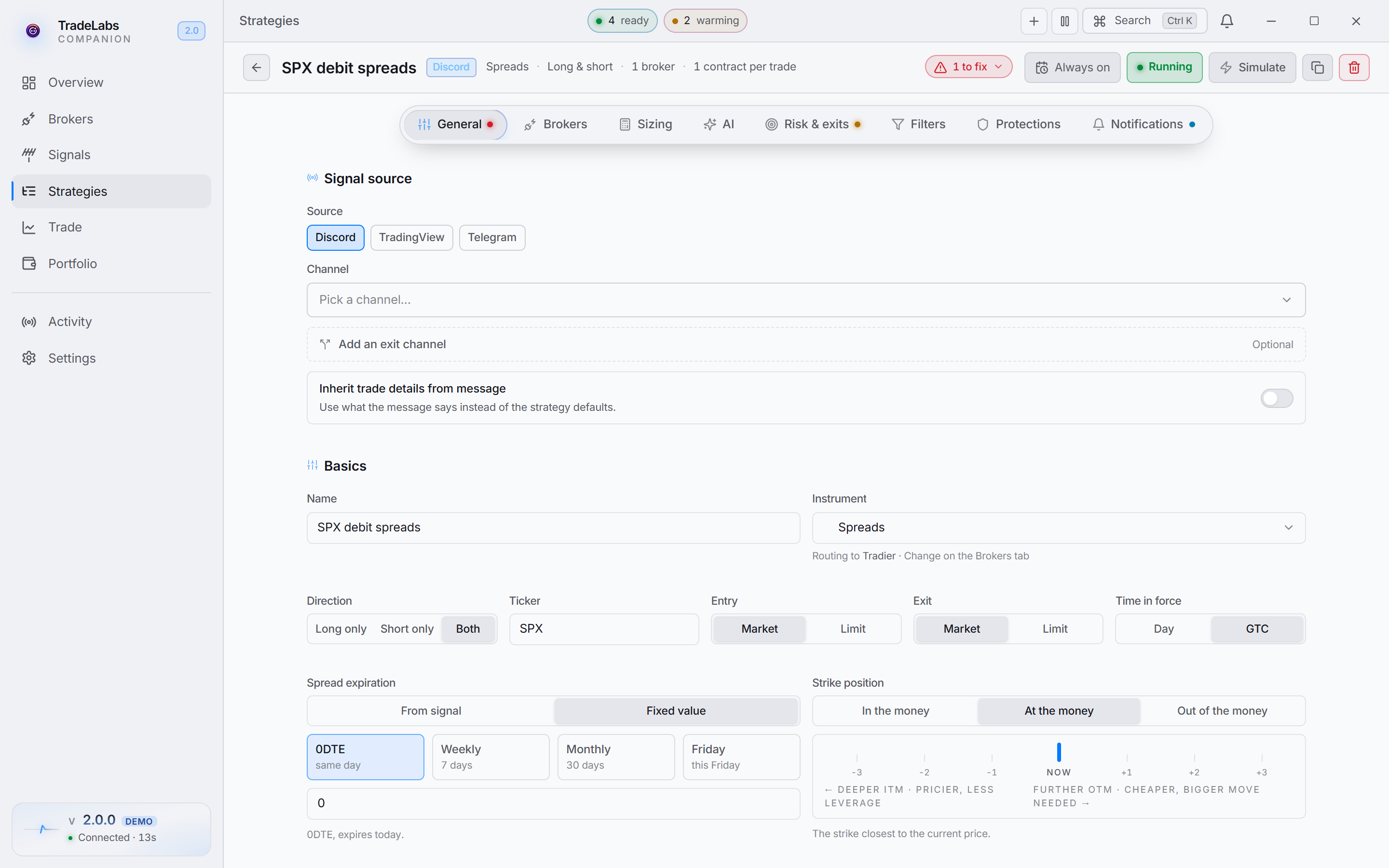Select From signal spread expiration
The width and height of the screenshot is (1389, 868).
pyautogui.click(x=431, y=711)
